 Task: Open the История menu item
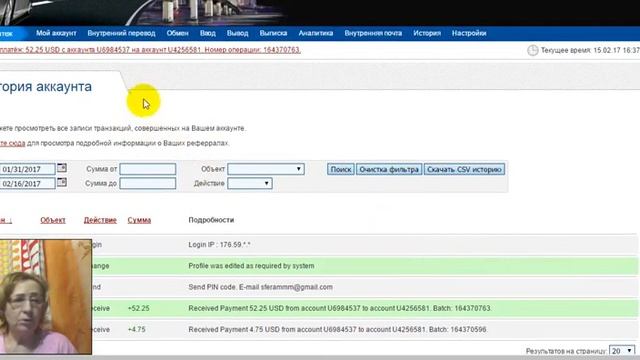pyautogui.click(x=427, y=33)
